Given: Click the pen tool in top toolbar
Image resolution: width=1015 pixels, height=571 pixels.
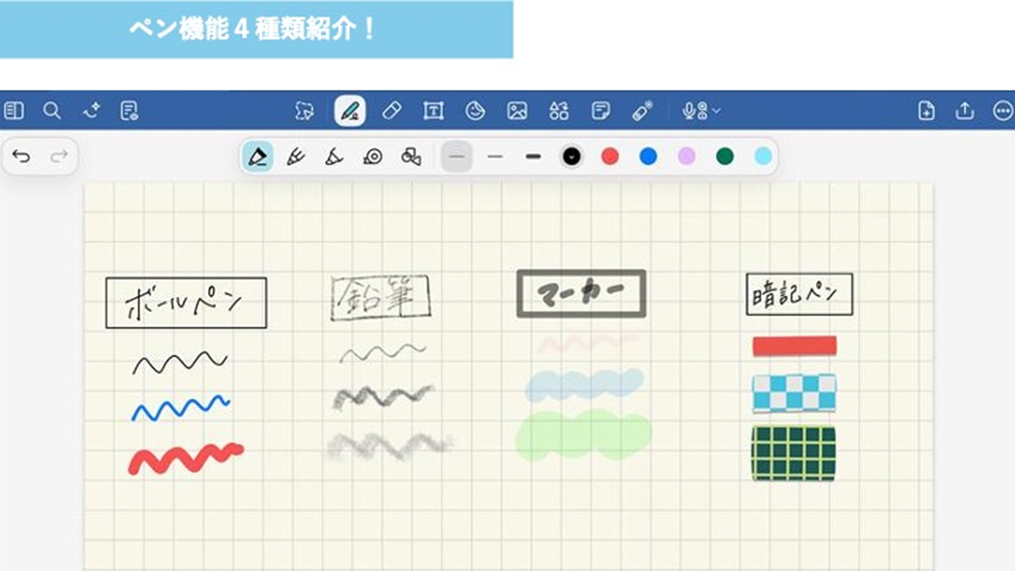Looking at the screenshot, I should coord(350,111).
